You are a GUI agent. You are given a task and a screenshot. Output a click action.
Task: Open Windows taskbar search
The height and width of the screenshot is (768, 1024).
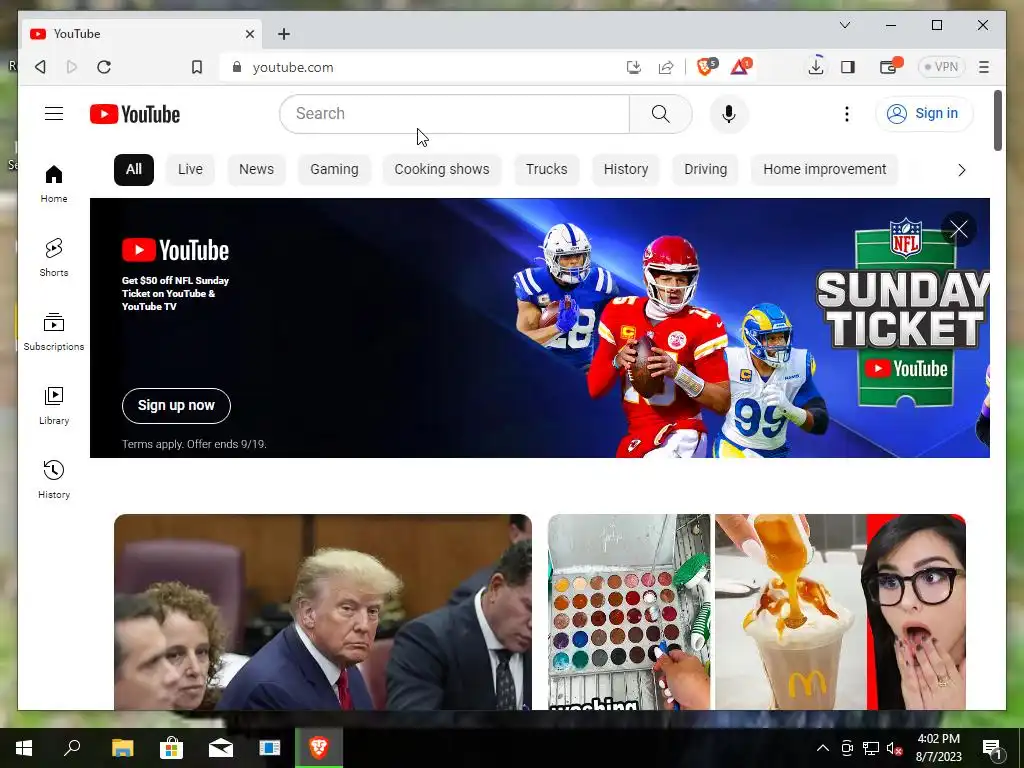(72, 748)
